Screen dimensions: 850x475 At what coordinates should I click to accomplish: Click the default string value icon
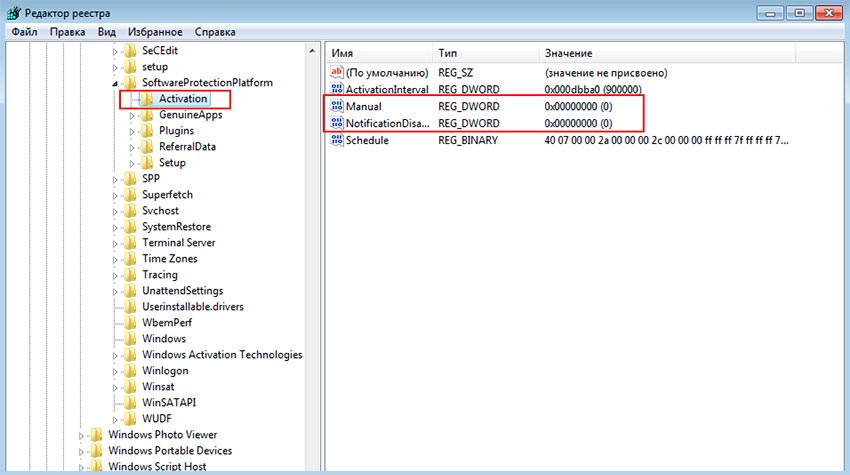click(336, 73)
